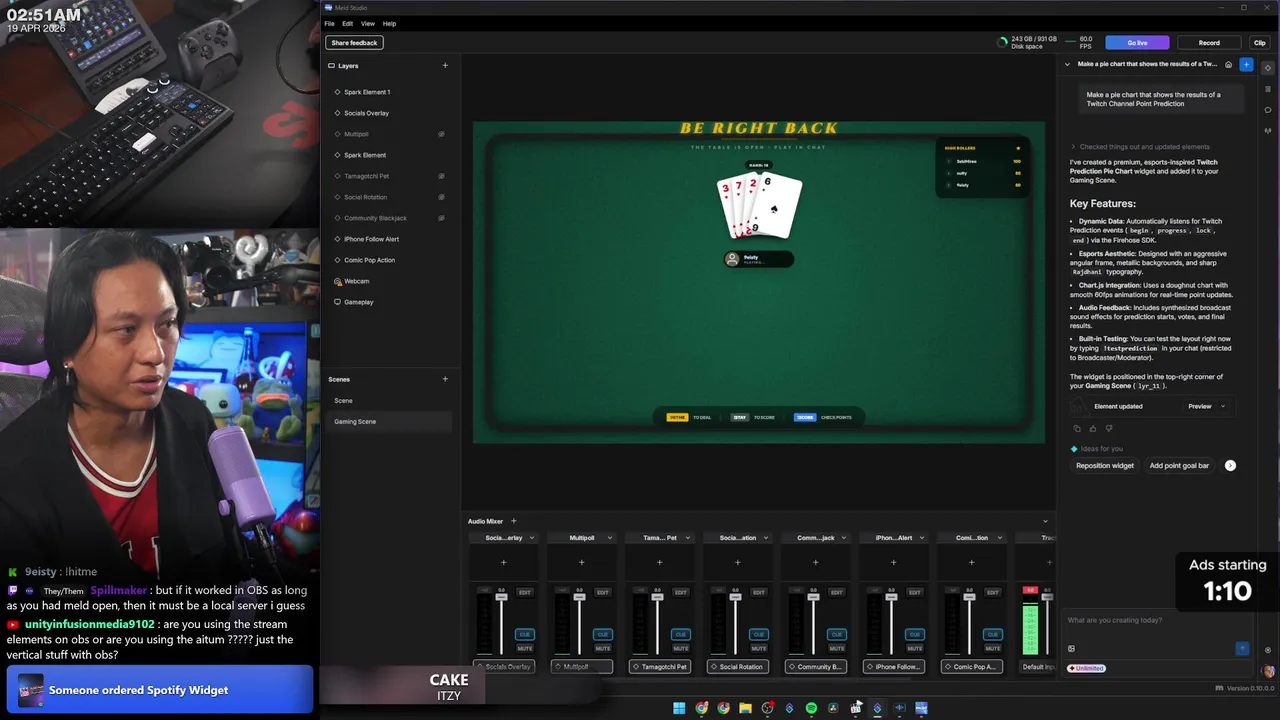Viewport: 1280px width, 720px height.
Task: Start a new chat with the blue plus icon
Action: click(1246, 64)
